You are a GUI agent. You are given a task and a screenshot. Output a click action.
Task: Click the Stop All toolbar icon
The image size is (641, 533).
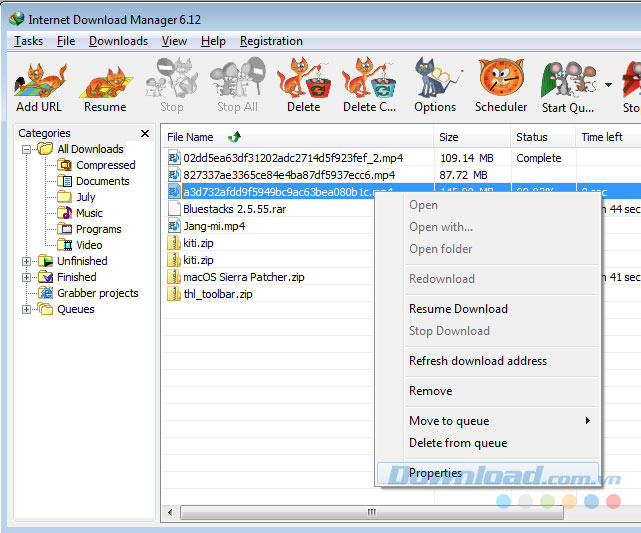(x=238, y=86)
